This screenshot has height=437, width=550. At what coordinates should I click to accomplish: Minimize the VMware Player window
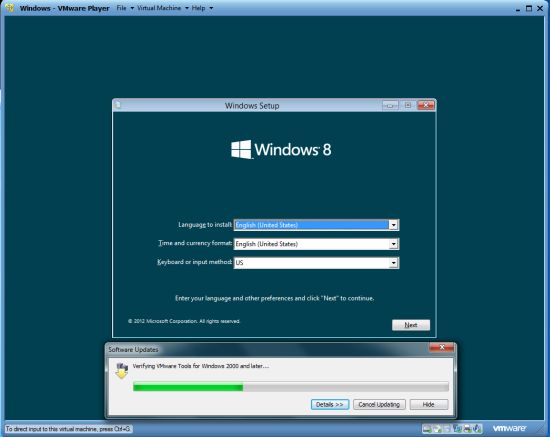[518, 9]
